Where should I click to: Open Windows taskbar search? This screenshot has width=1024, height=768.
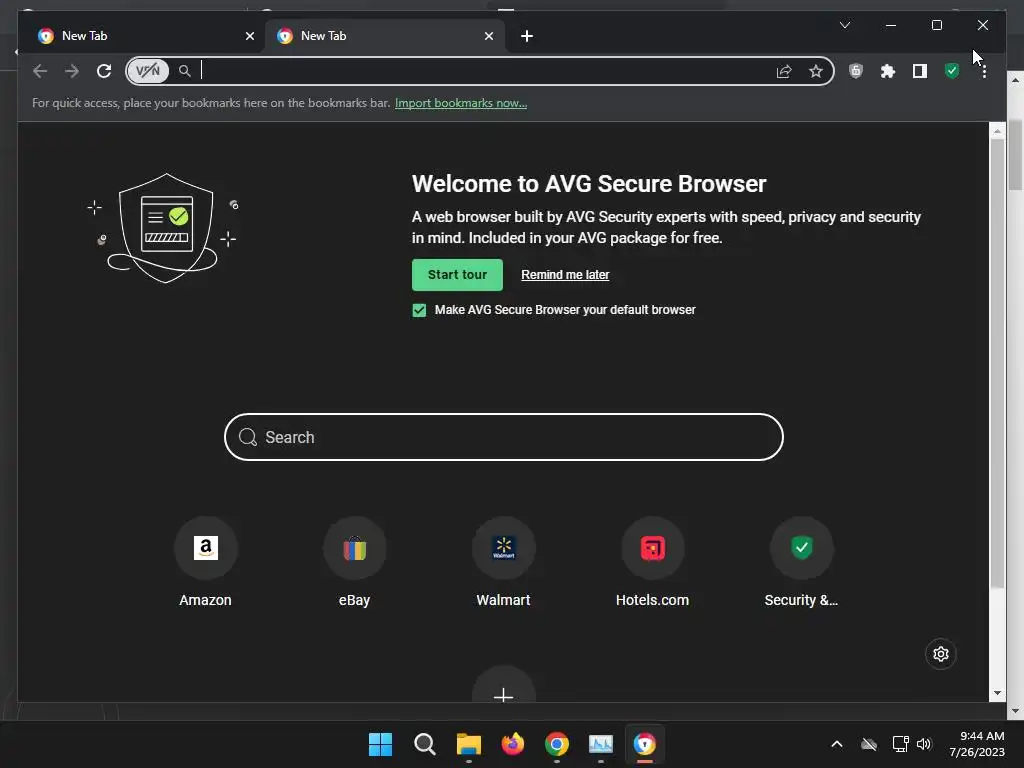tap(424, 744)
